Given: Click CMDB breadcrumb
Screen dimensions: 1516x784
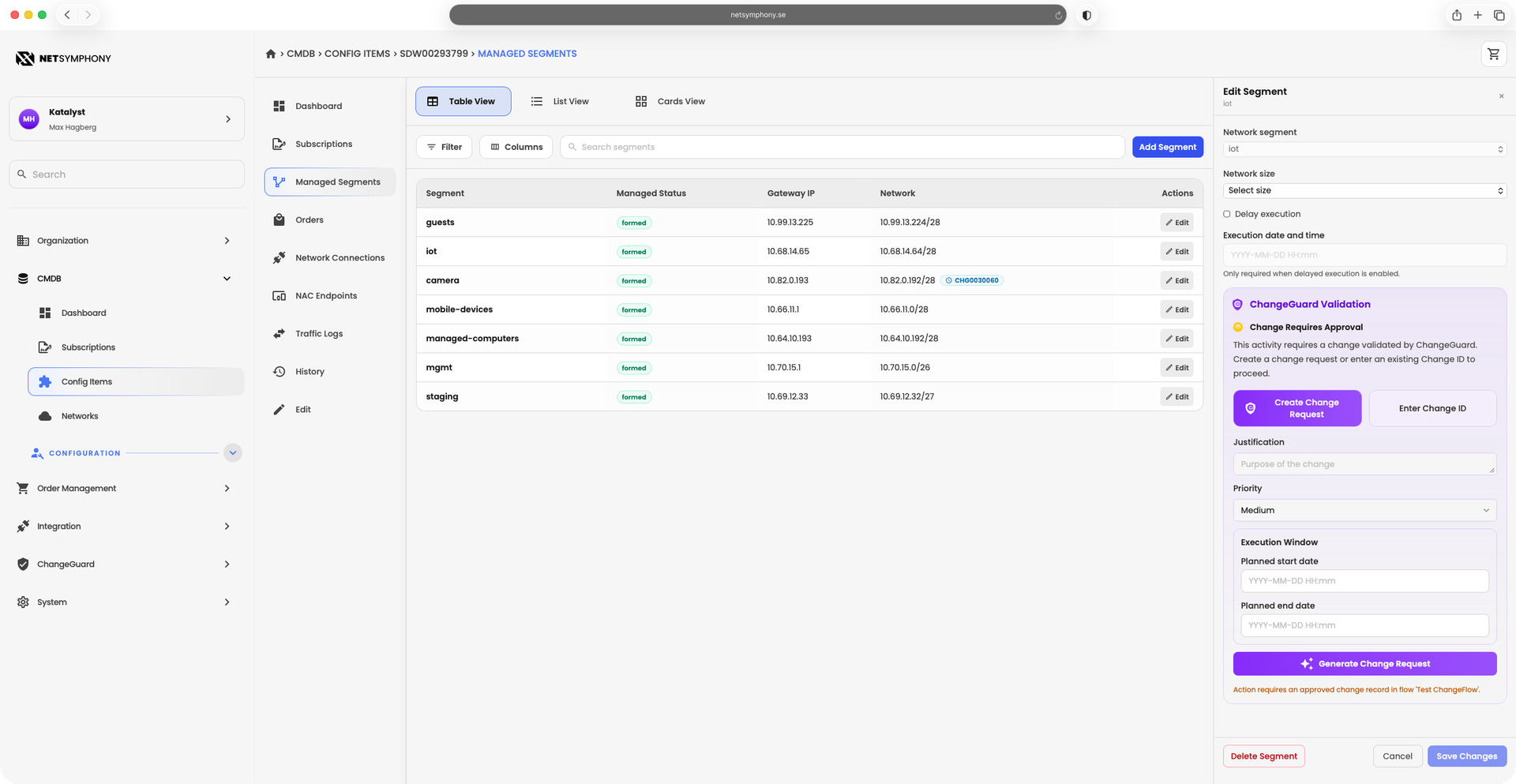Looking at the screenshot, I should 301,54.
